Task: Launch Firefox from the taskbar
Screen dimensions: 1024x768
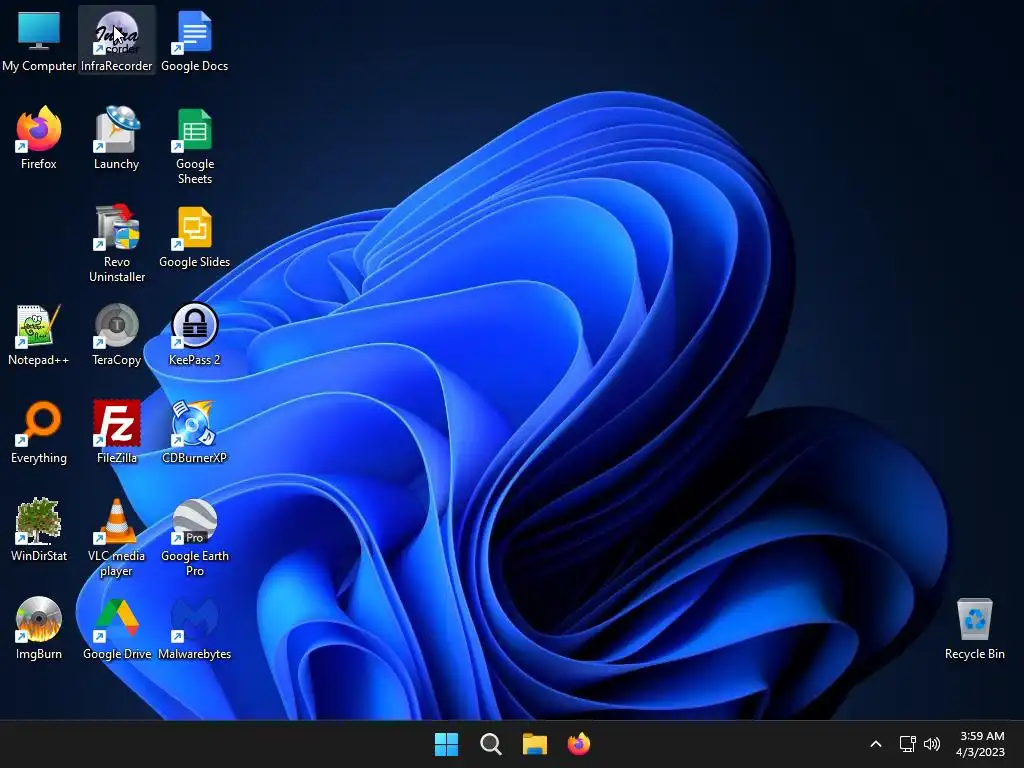Action: click(x=579, y=744)
